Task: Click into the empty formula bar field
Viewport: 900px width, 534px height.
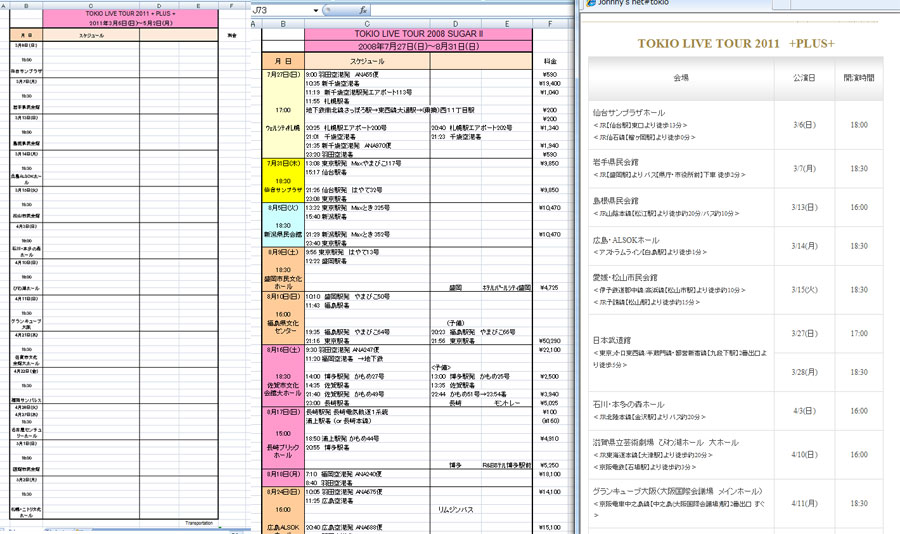Action: pyautogui.click(x=472, y=10)
